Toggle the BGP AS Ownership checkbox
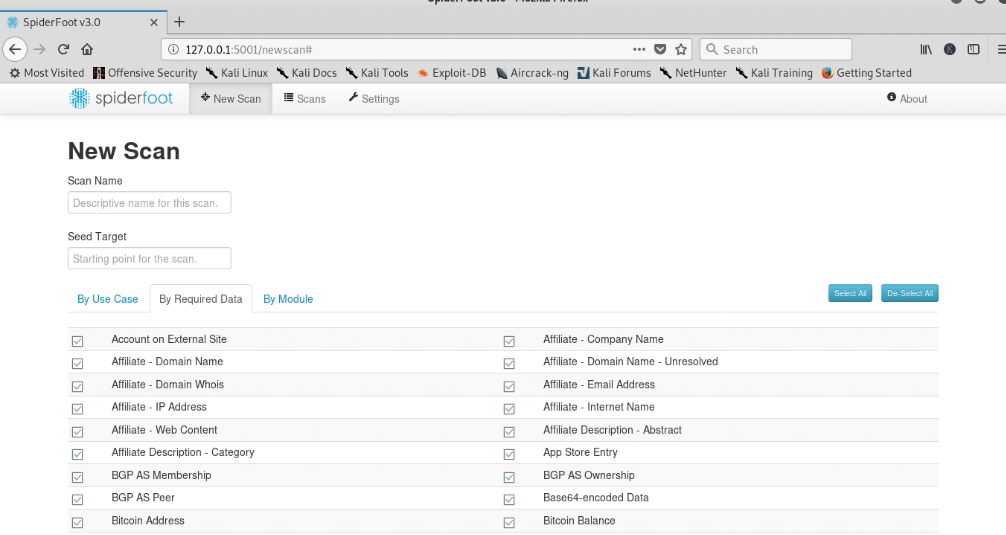Viewport: 1006px width, 535px height. coord(509,477)
